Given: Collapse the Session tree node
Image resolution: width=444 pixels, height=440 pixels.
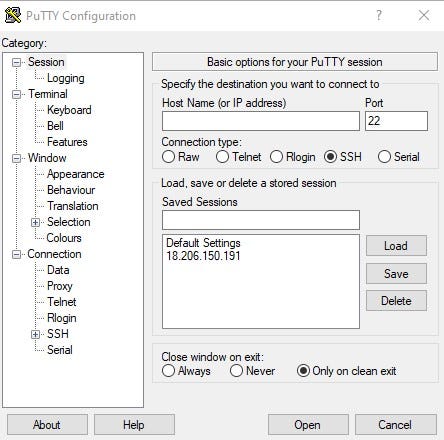Looking at the screenshot, I should point(16,62).
